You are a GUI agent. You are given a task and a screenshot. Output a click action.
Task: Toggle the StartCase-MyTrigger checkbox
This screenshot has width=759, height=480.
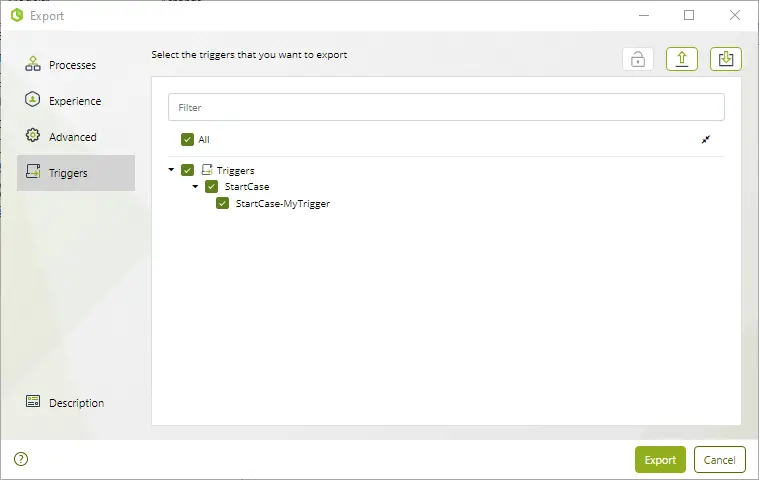[x=223, y=203]
